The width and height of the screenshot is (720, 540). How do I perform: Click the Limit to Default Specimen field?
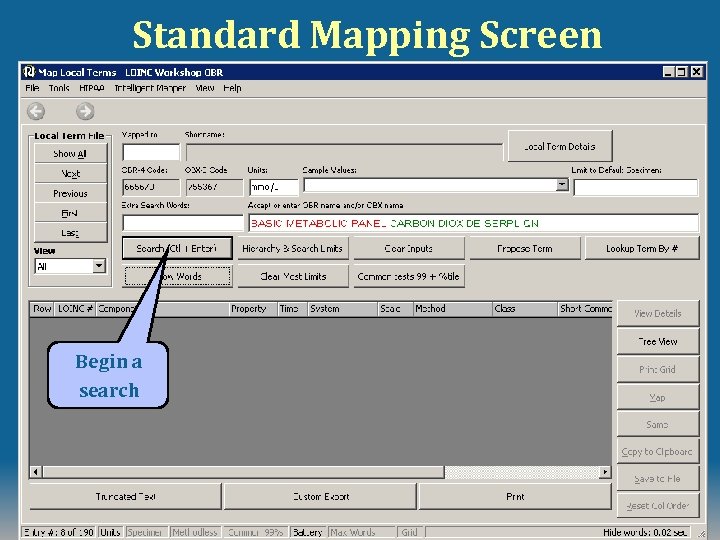(636, 187)
